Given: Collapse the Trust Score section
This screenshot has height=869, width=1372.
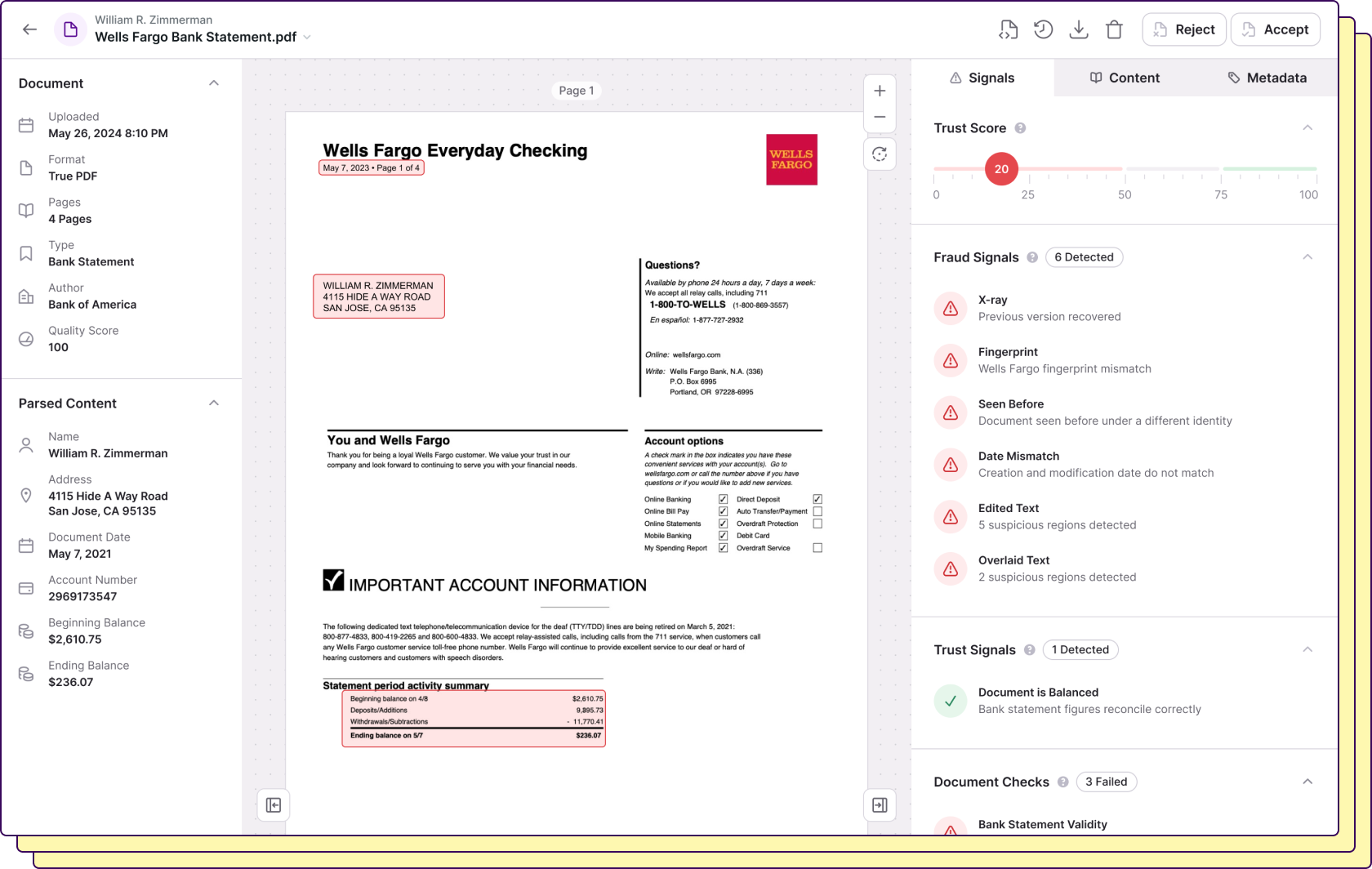Looking at the screenshot, I should coord(1307,127).
